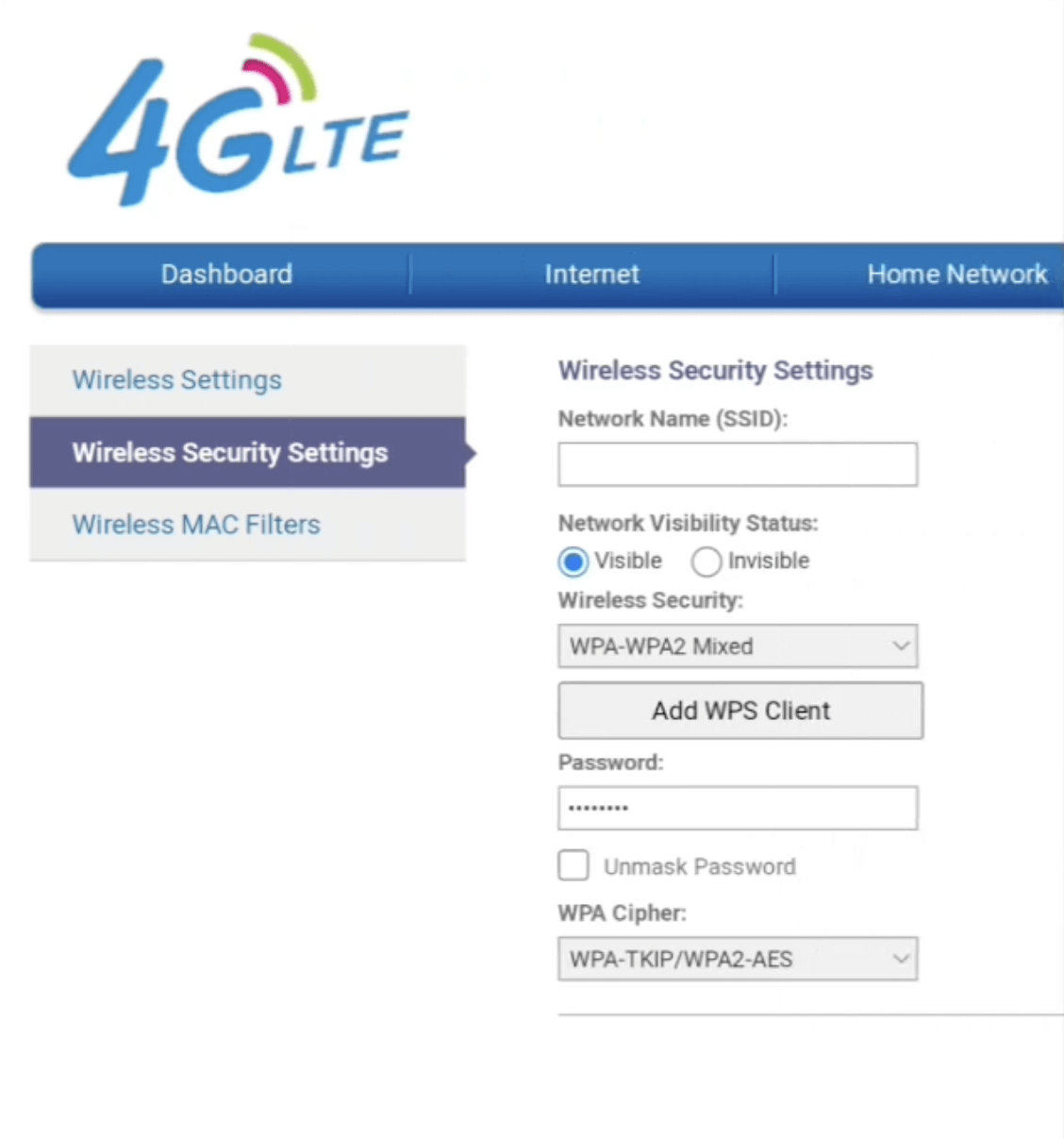Open the Dashboard tab

(x=226, y=275)
